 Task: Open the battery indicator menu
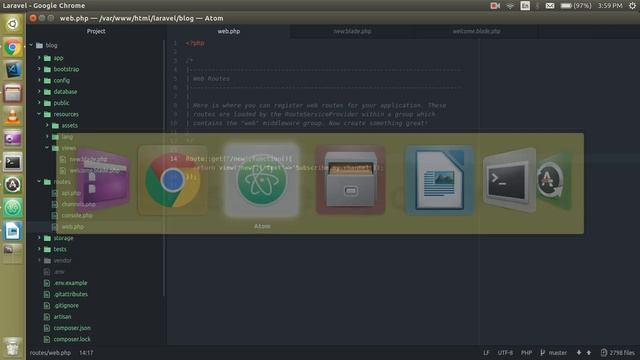(576, 6)
